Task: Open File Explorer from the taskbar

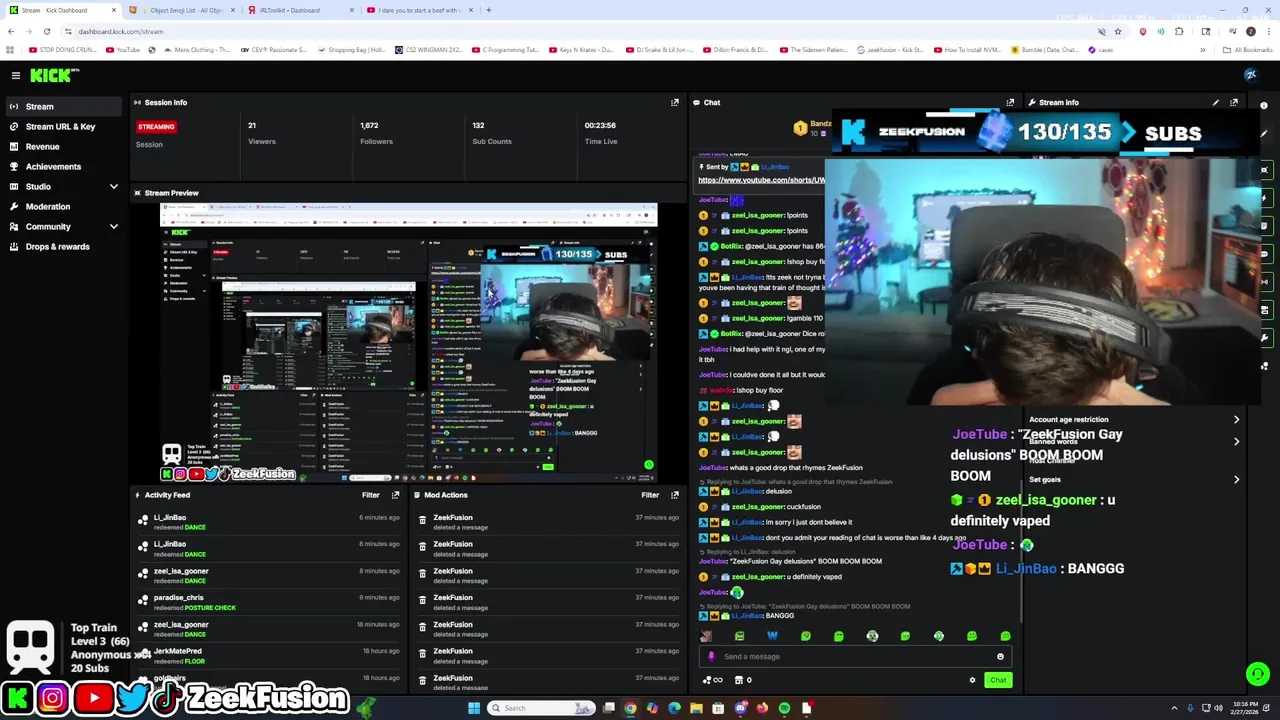Action: (x=696, y=708)
